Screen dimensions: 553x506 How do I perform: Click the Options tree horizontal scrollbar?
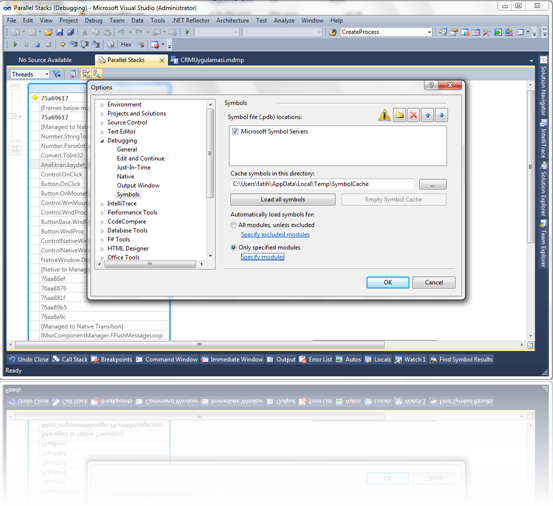point(150,264)
